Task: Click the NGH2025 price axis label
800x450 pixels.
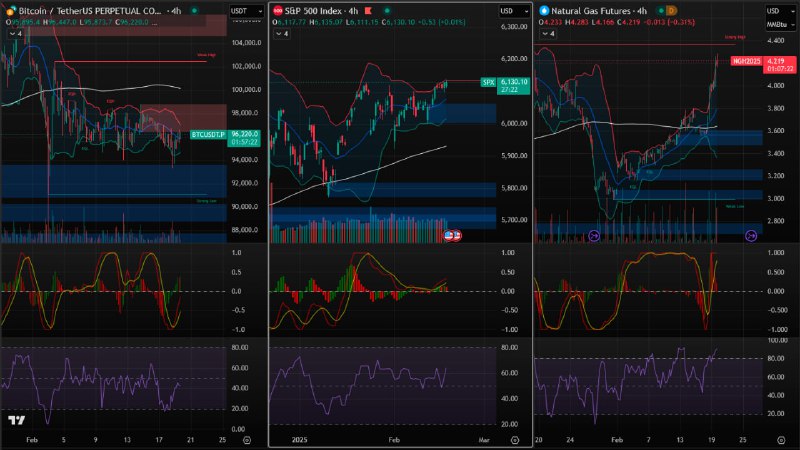Action: (746, 61)
